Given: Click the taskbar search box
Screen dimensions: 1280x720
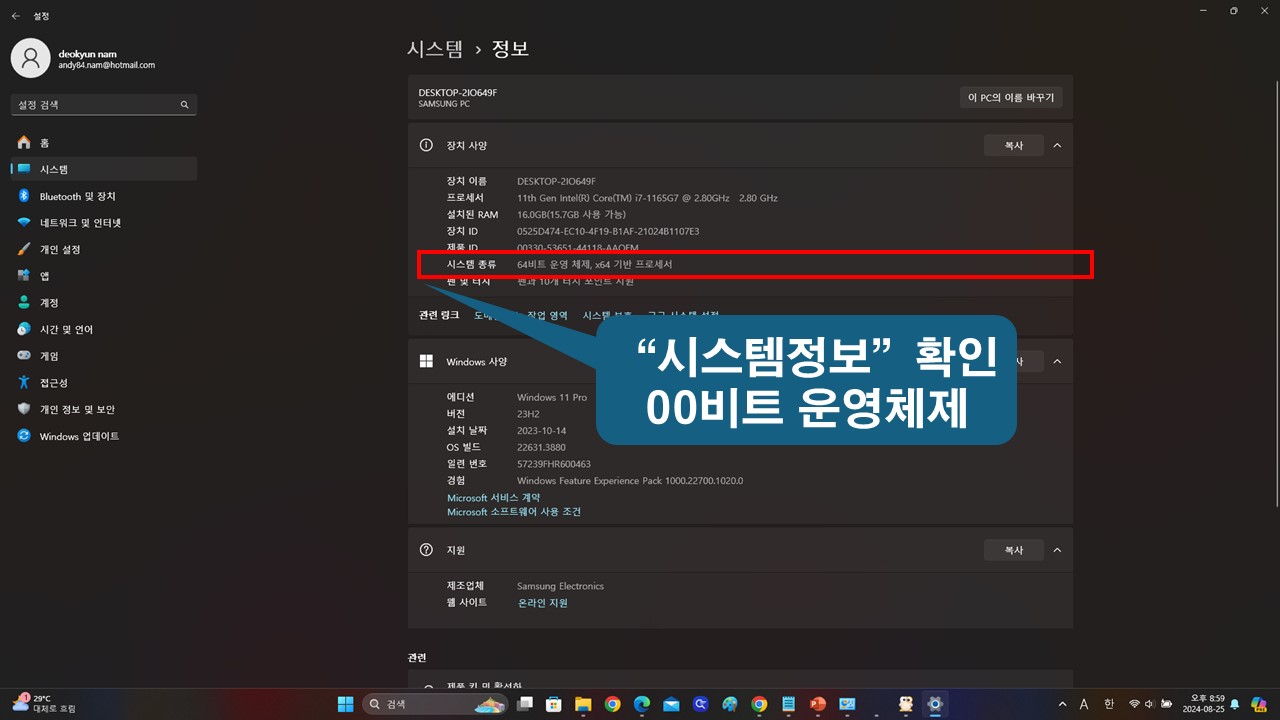Looking at the screenshot, I should pos(434,704).
